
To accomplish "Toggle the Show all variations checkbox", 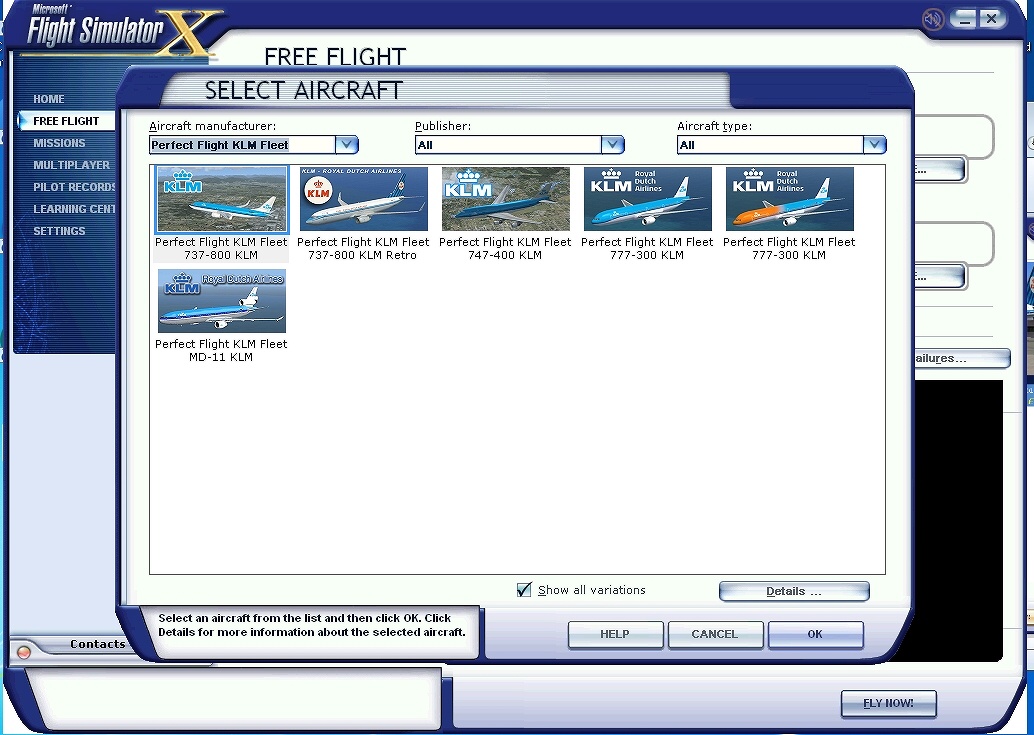I will pyautogui.click(x=524, y=590).
